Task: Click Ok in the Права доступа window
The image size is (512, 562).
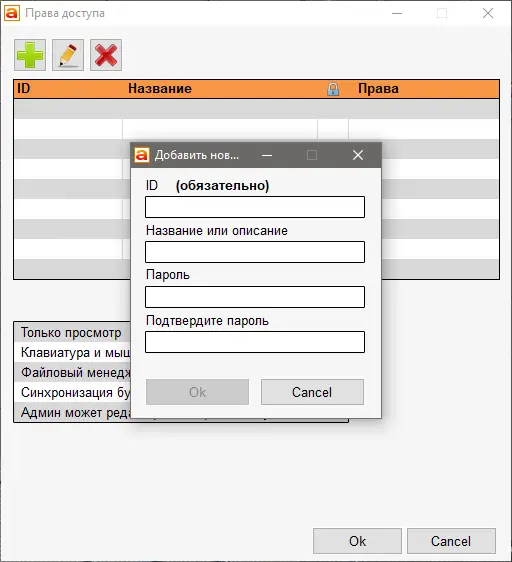Action: (357, 541)
